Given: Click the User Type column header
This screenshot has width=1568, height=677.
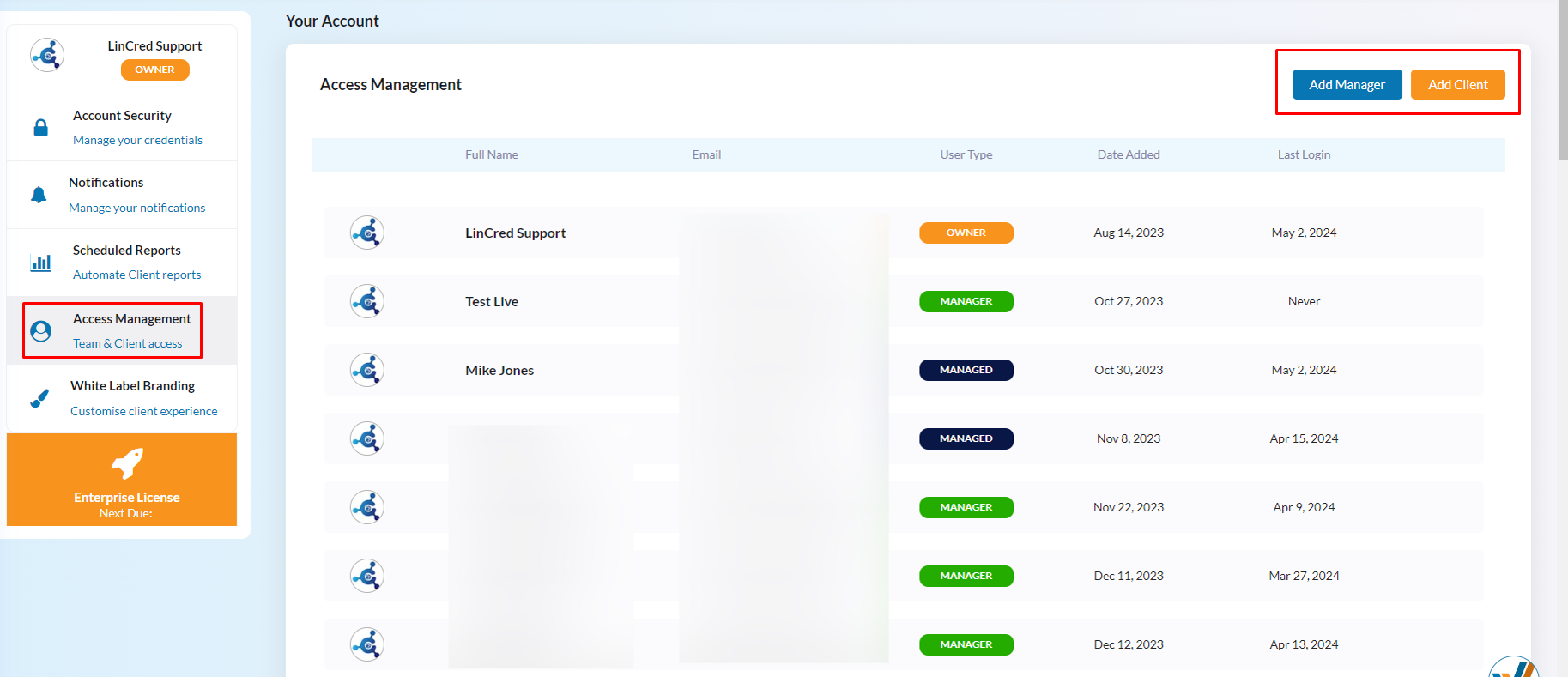Looking at the screenshot, I should pos(966,154).
